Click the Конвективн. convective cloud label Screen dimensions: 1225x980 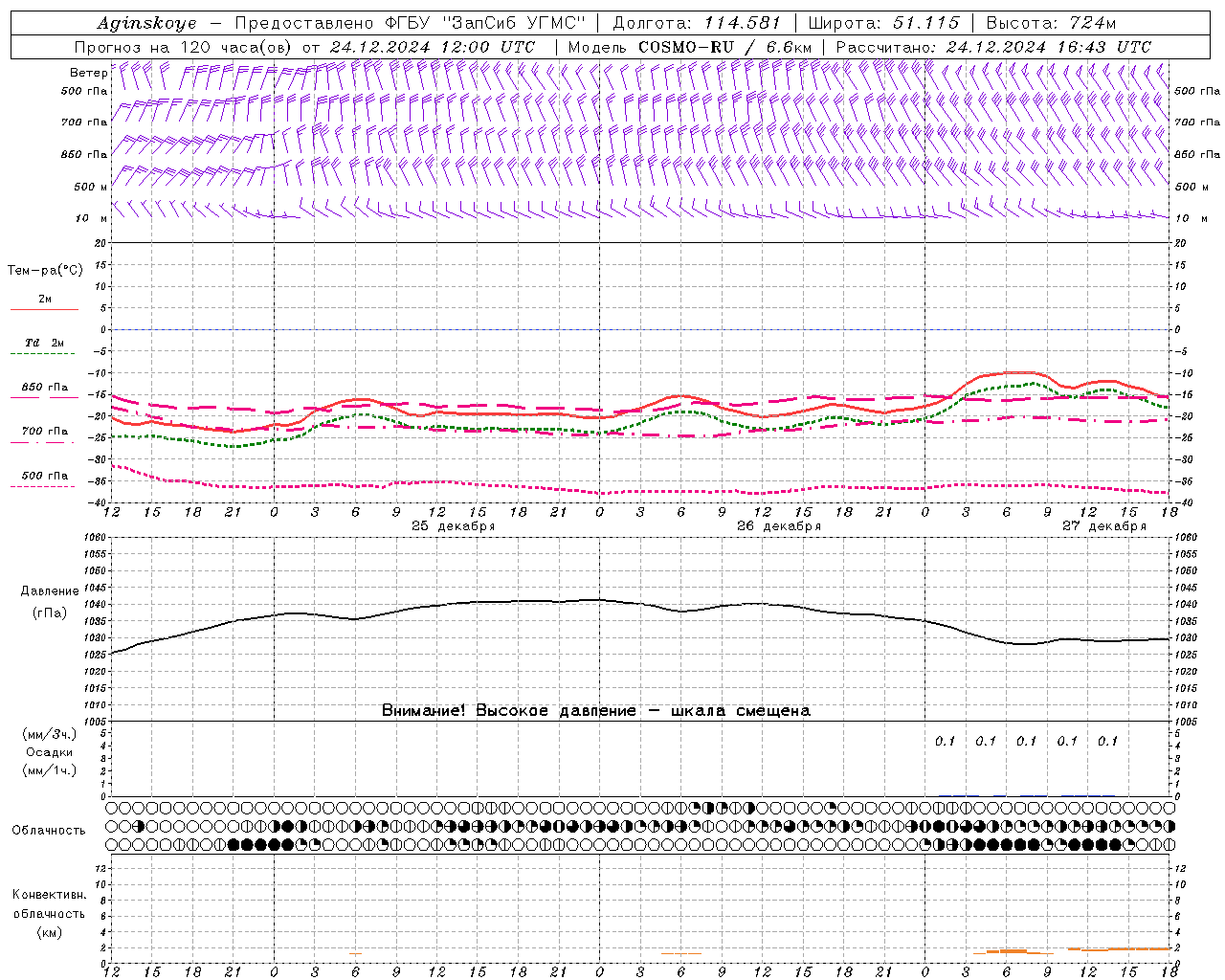tap(49, 895)
